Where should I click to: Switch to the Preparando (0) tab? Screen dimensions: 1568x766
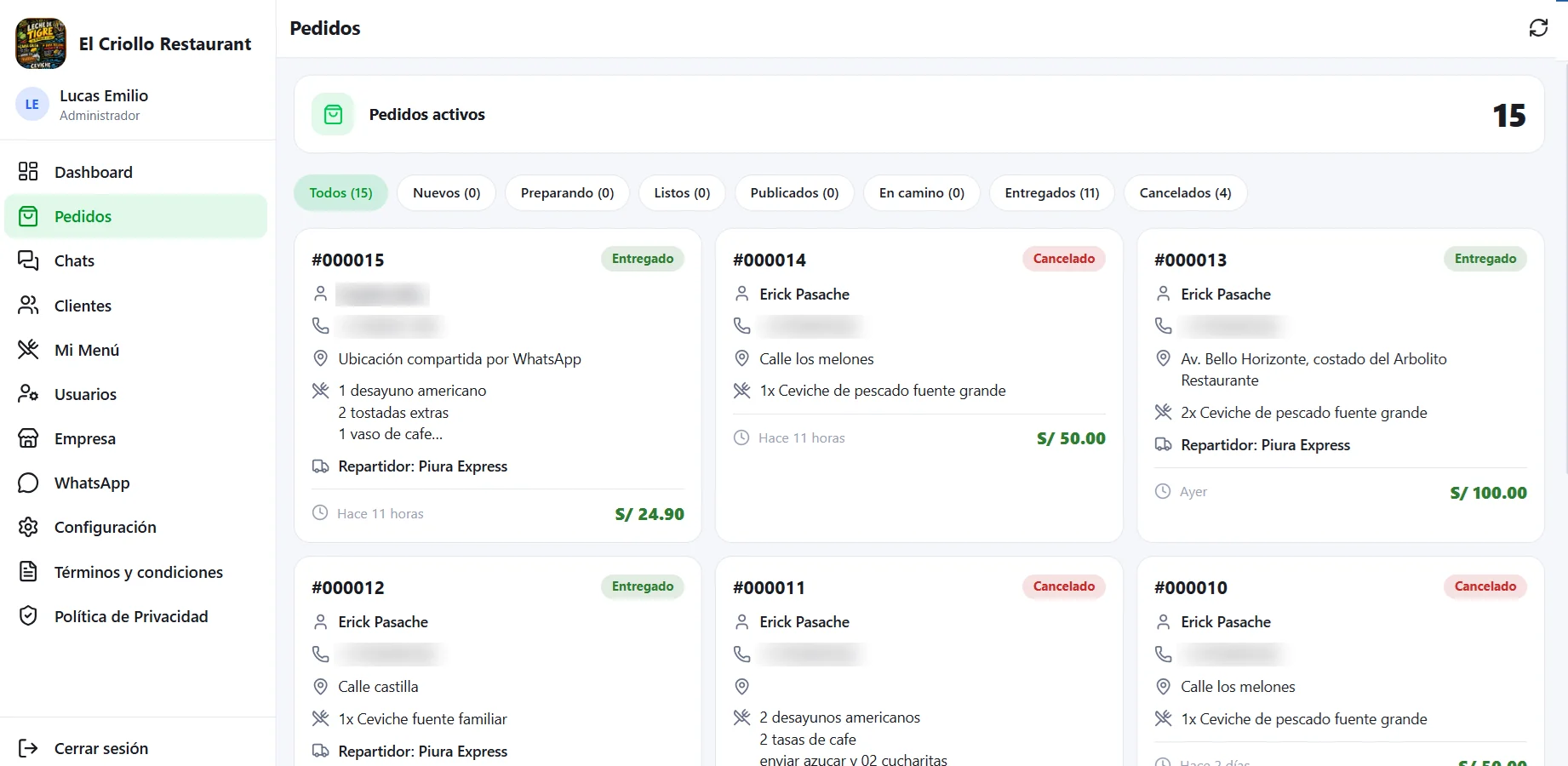point(567,193)
